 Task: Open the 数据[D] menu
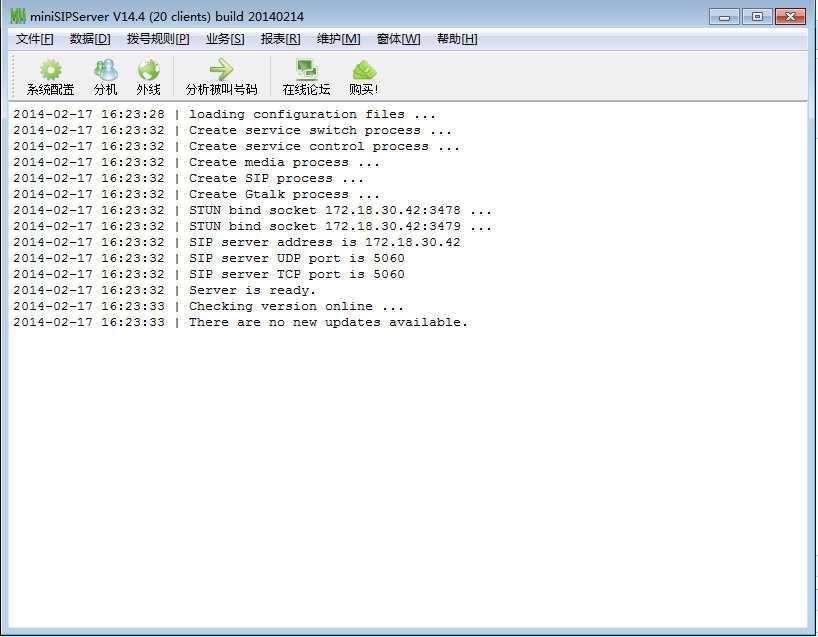(90, 39)
